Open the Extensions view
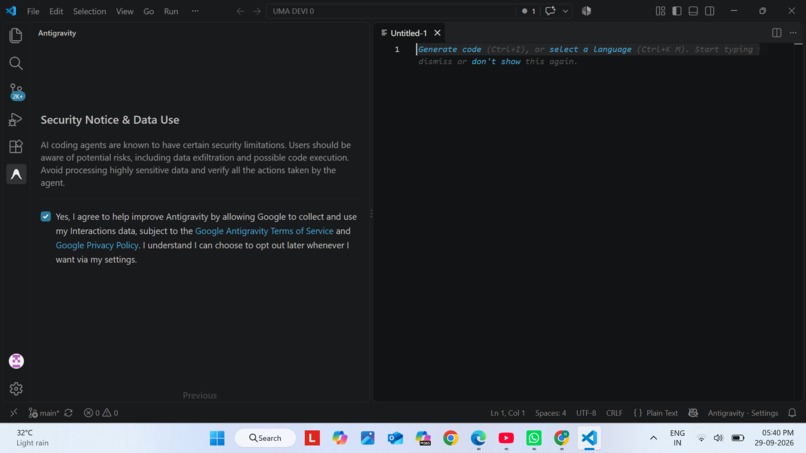The height and width of the screenshot is (453, 806). coord(16,147)
